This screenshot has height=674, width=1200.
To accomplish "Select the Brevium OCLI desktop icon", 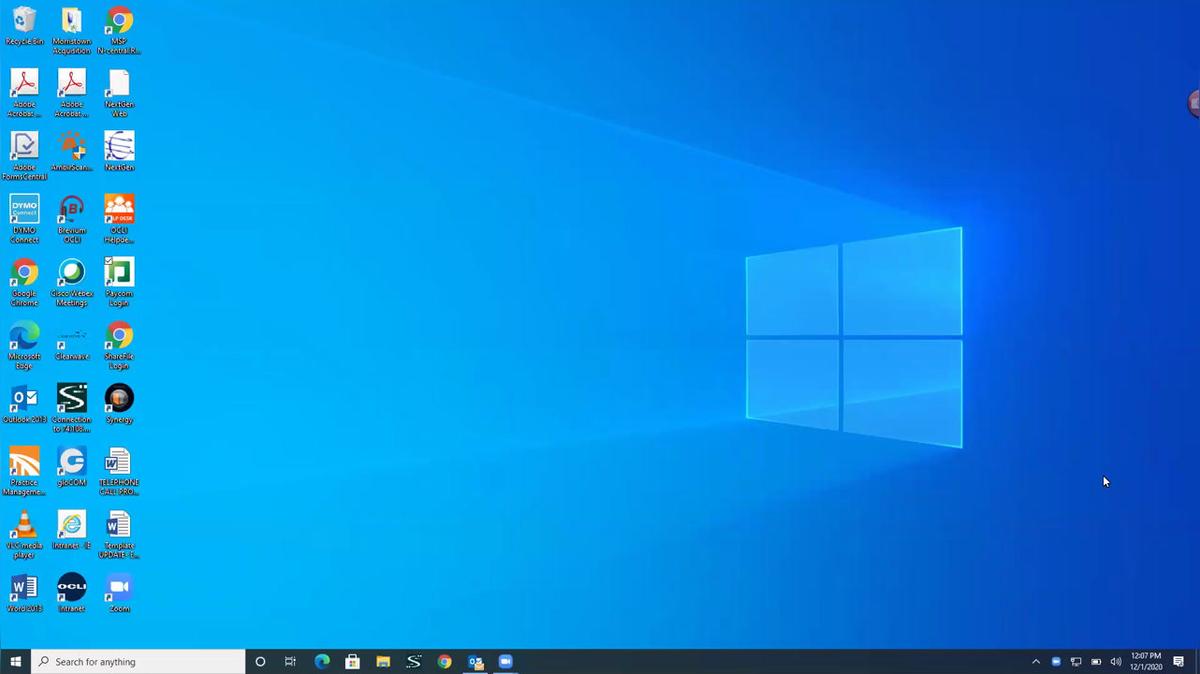I will point(71,210).
